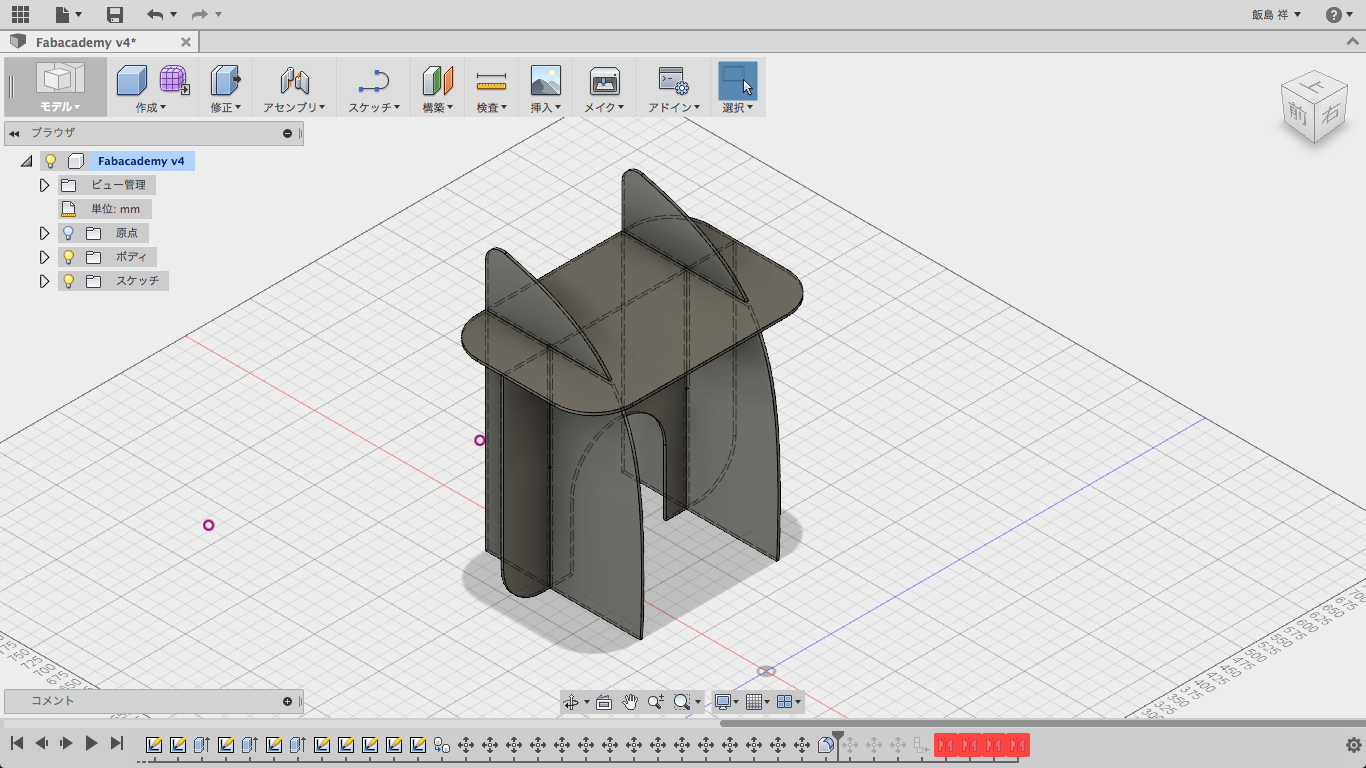Click the Fit zoom window icon
The width and height of the screenshot is (1366, 768).
point(682,702)
